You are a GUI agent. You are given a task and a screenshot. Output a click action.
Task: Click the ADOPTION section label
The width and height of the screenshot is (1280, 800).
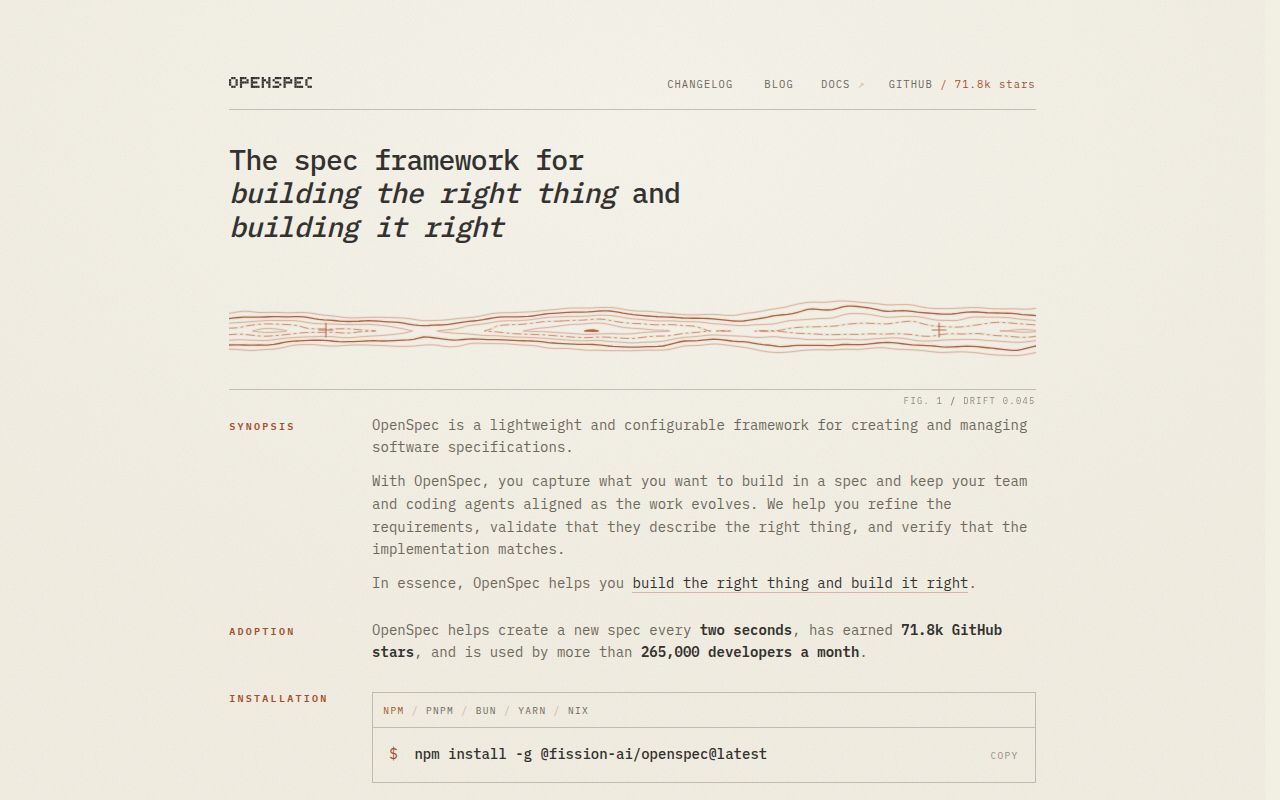click(262, 632)
